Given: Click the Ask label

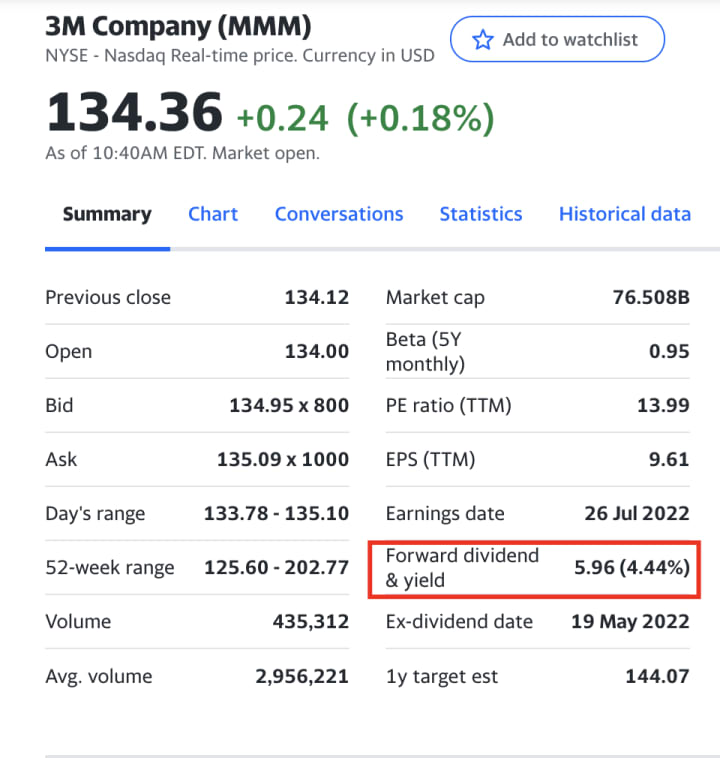Looking at the screenshot, I should (61, 460).
